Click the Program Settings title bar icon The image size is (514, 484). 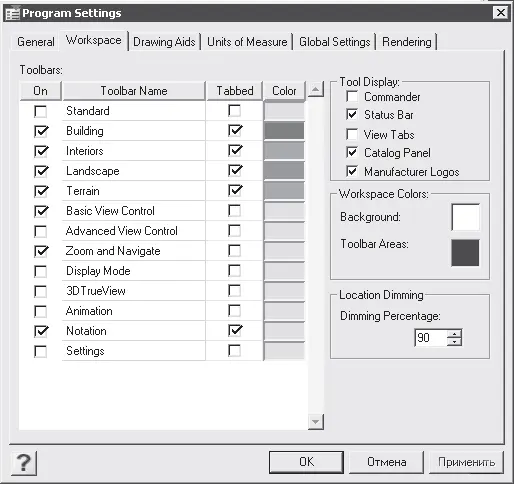point(13,13)
